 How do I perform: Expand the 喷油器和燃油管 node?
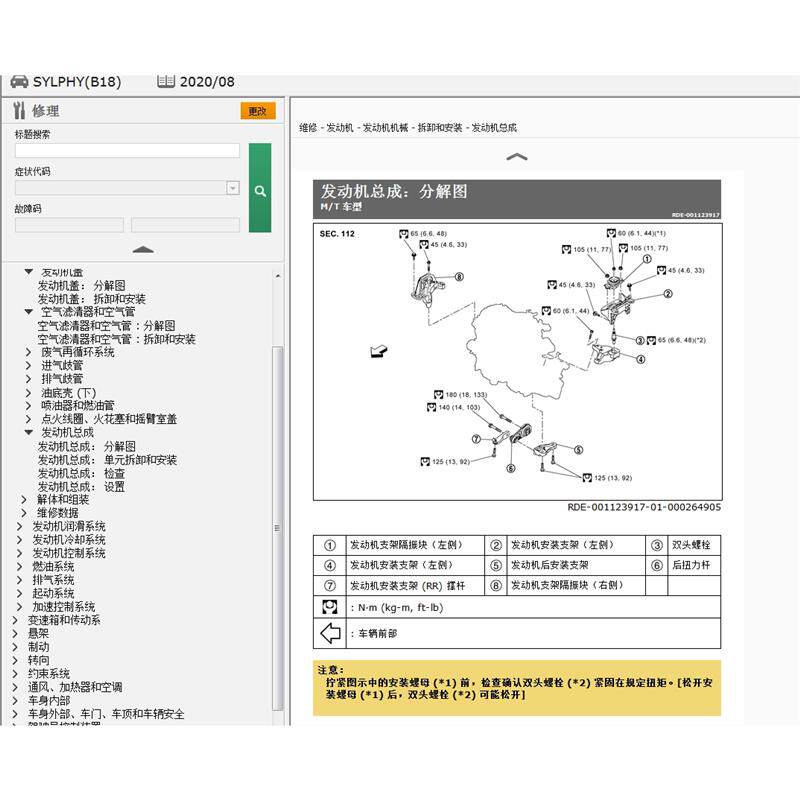(x=29, y=406)
